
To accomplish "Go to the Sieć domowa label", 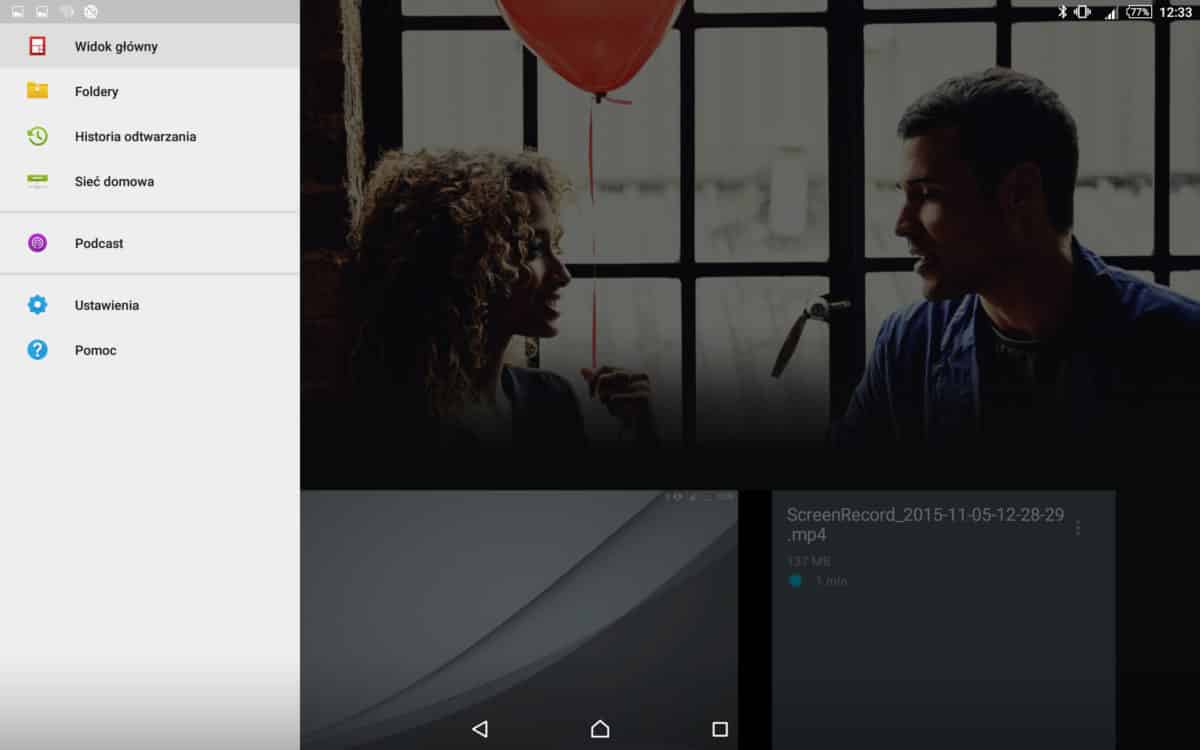I will pyautogui.click(x=114, y=181).
